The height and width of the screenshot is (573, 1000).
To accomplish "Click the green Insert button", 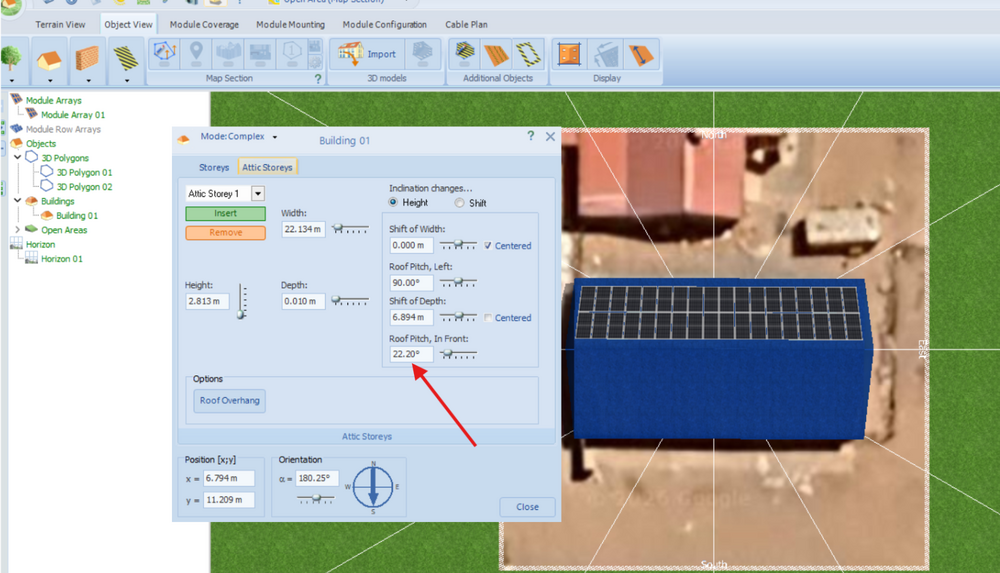I will click(225, 213).
